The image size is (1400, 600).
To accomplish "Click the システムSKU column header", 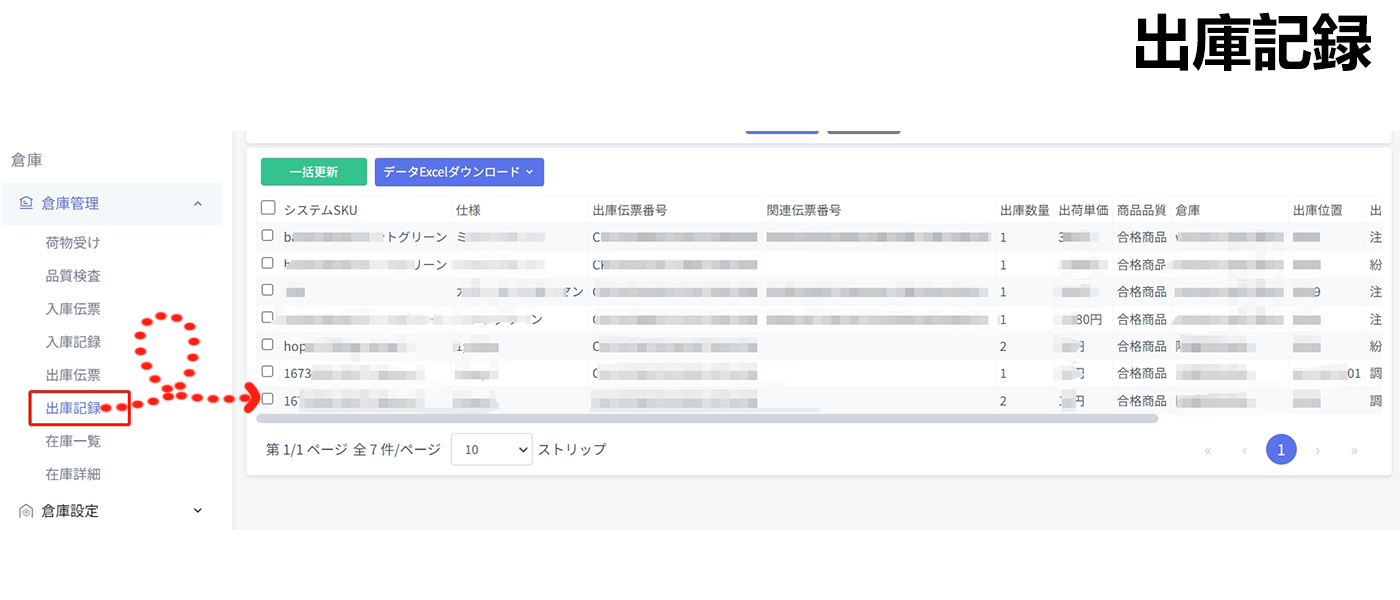I will click(x=320, y=210).
